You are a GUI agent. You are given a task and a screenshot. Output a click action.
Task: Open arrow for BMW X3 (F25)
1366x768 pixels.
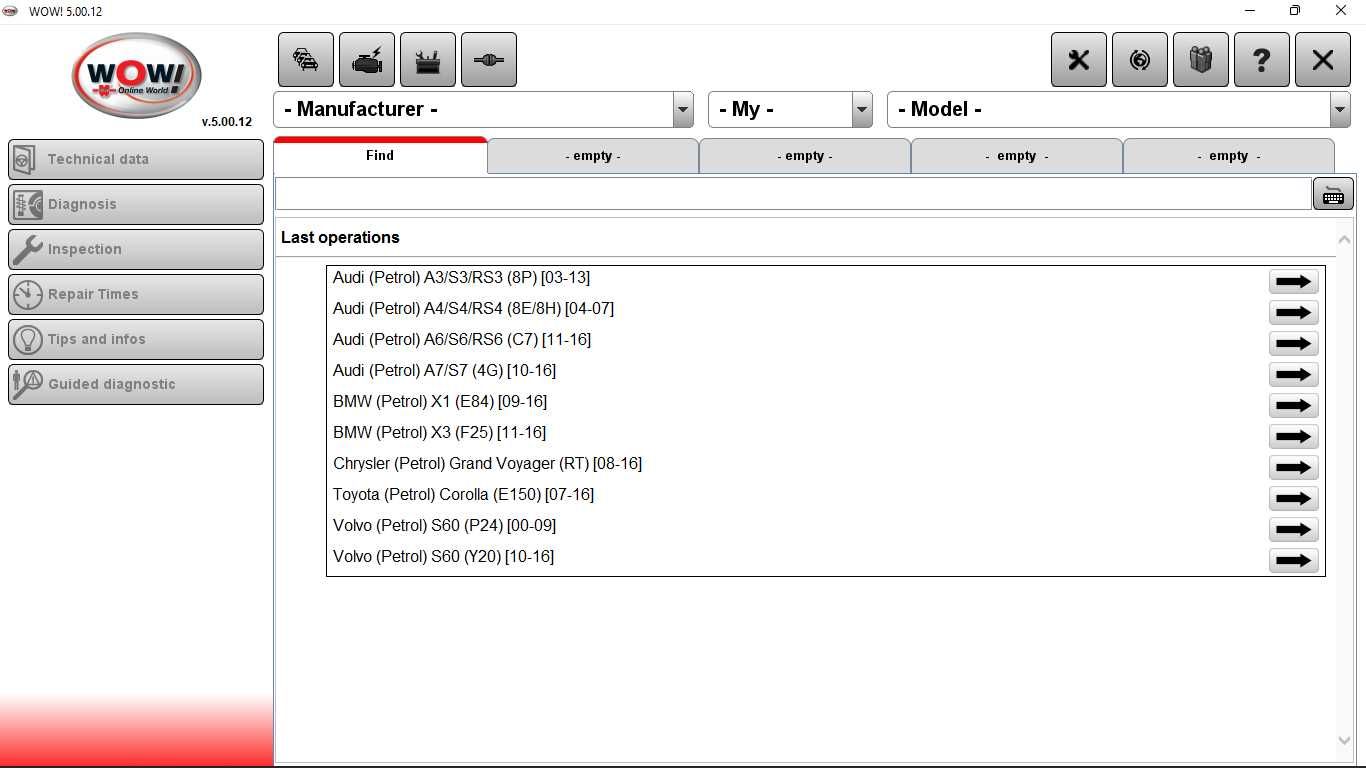(1293, 436)
